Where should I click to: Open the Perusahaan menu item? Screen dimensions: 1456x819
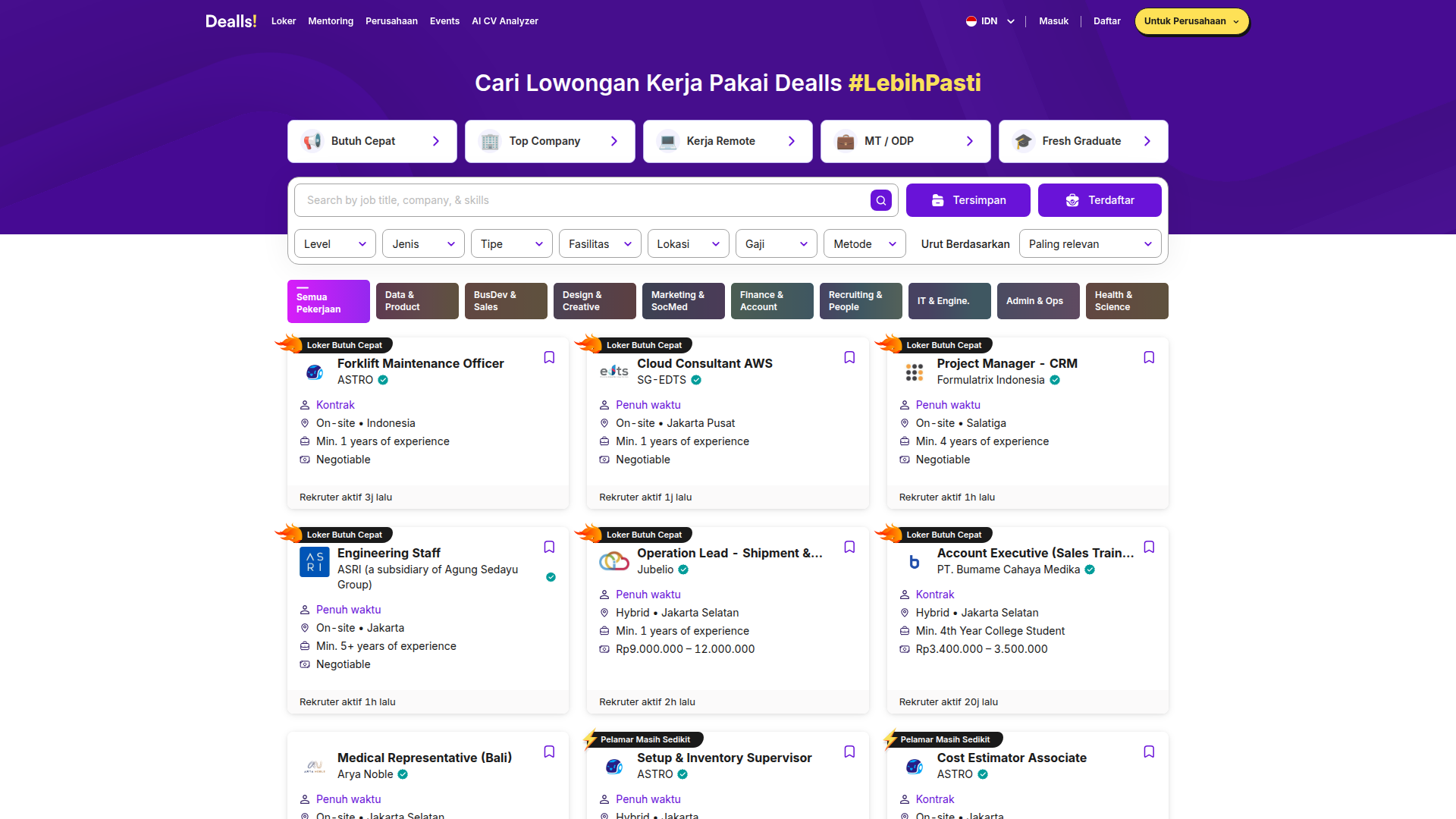click(391, 21)
